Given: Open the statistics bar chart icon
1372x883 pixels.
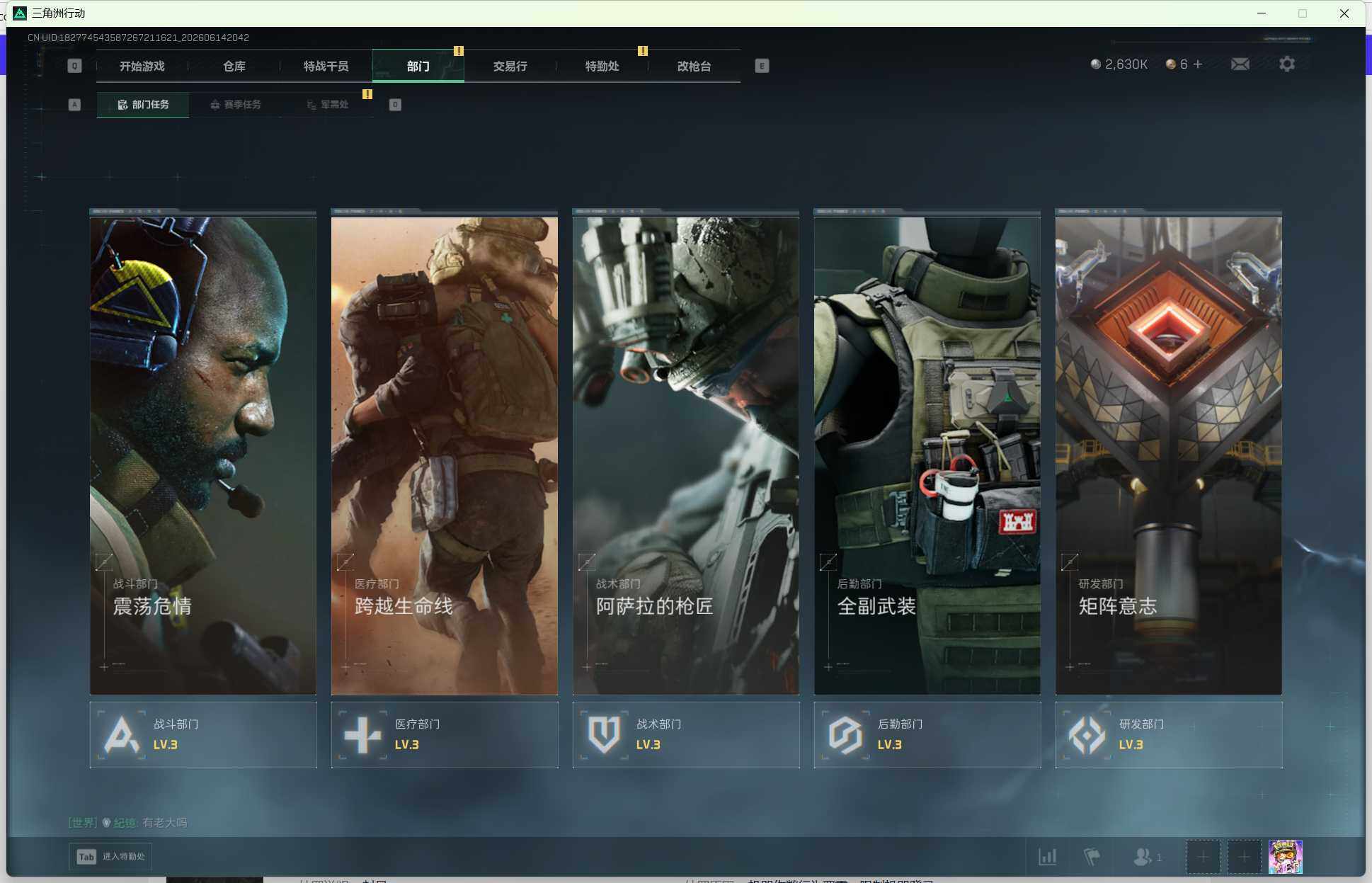Looking at the screenshot, I should (x=1047, y=857).
